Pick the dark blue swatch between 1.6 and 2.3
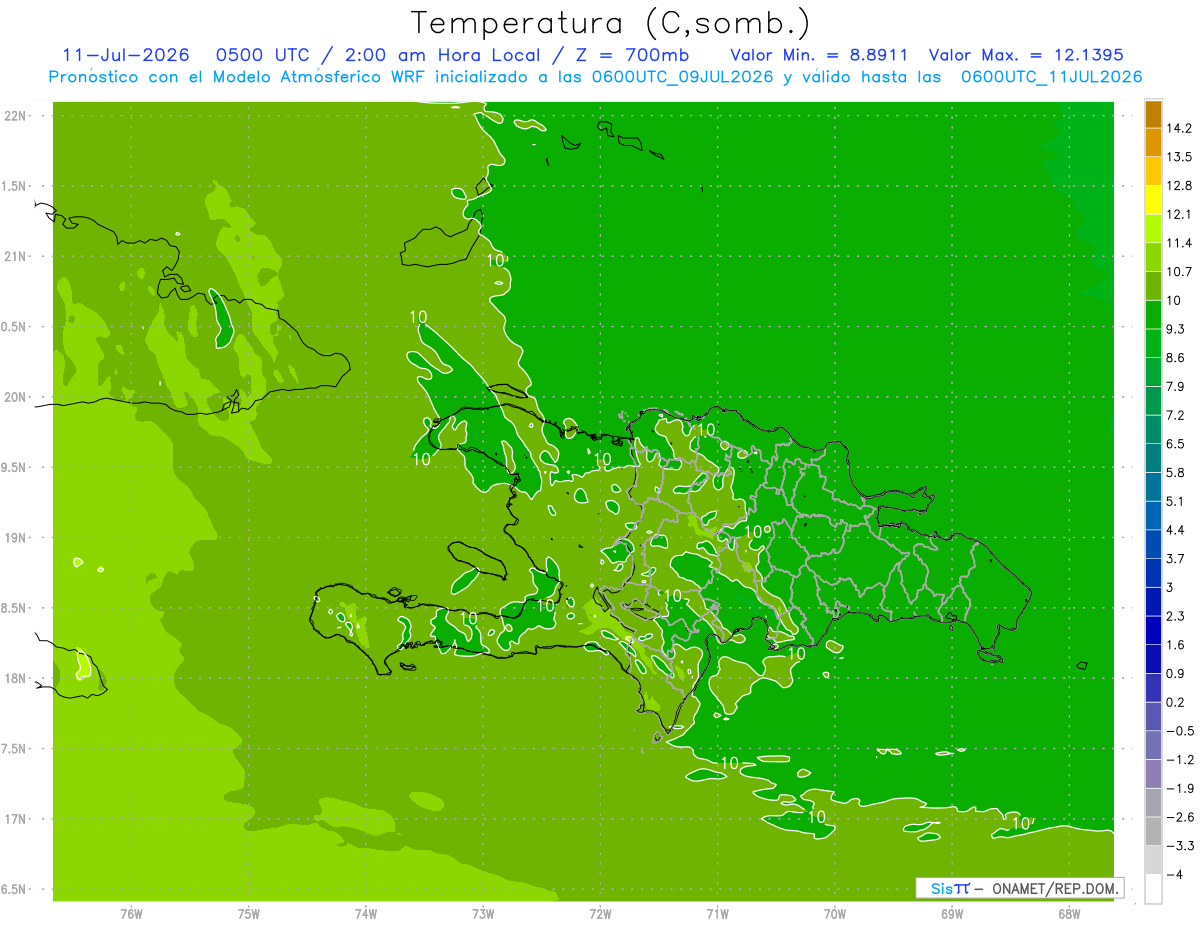Screen dimensions: 1200x927 point(1153,630)
